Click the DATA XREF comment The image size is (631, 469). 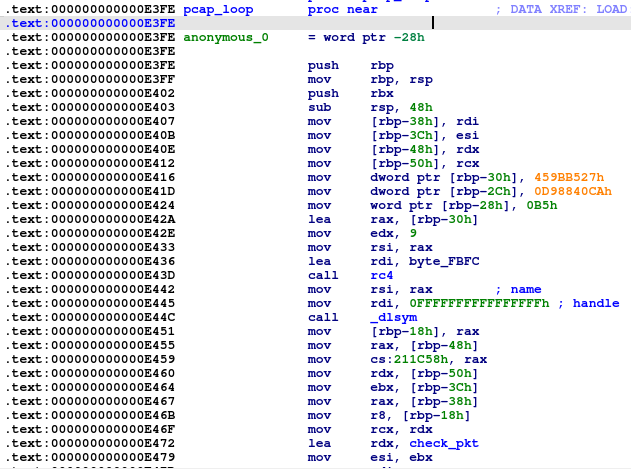click(x=563, y=10)
